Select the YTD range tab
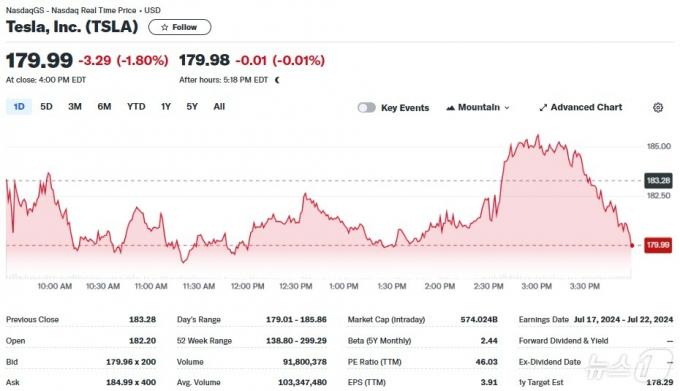The width and height of the screenshot is (680, 391). tap(136, 107)
